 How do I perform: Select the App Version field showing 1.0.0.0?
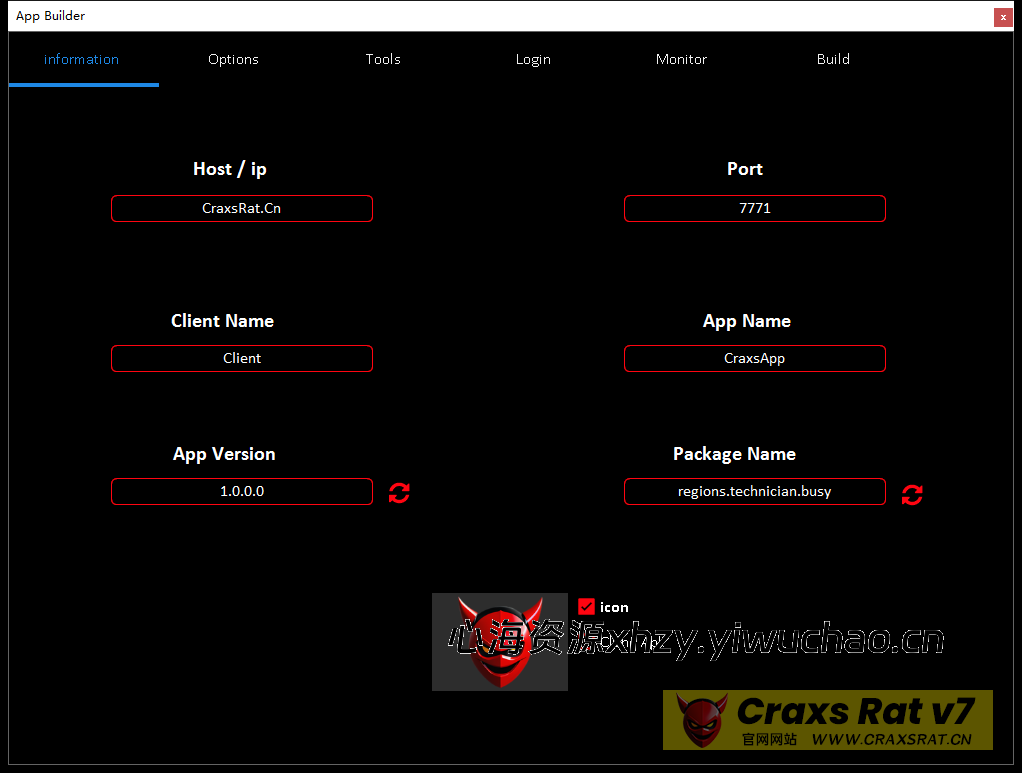pos(242,491)
